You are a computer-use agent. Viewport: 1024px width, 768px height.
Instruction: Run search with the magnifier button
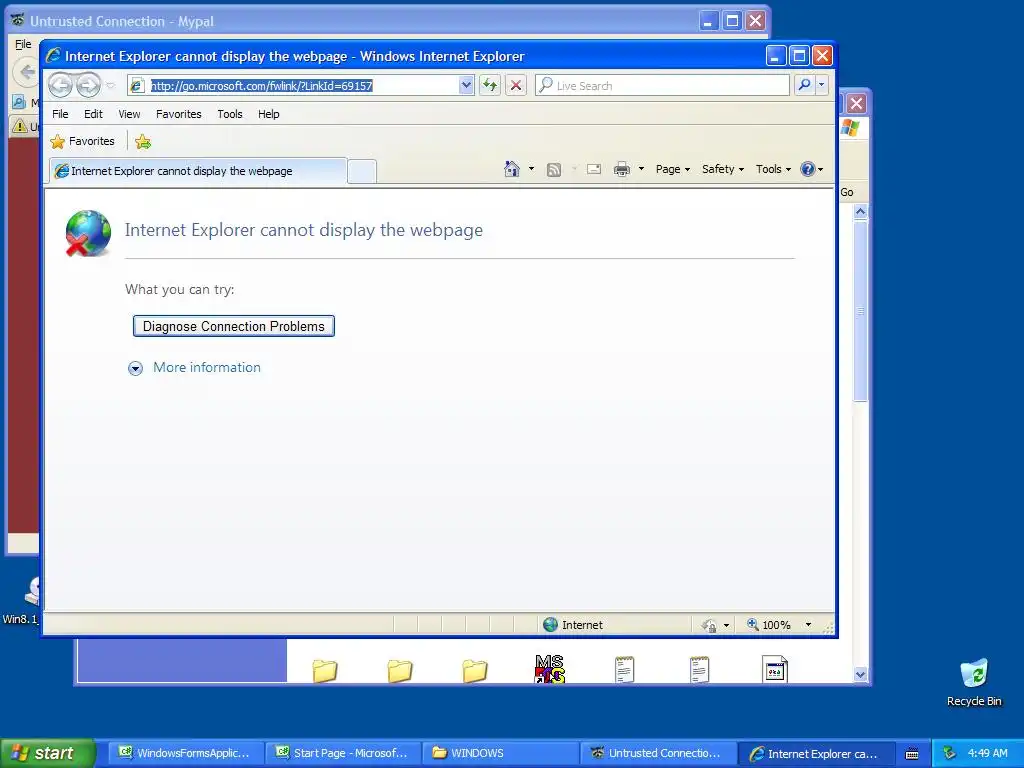click(805, 85)
